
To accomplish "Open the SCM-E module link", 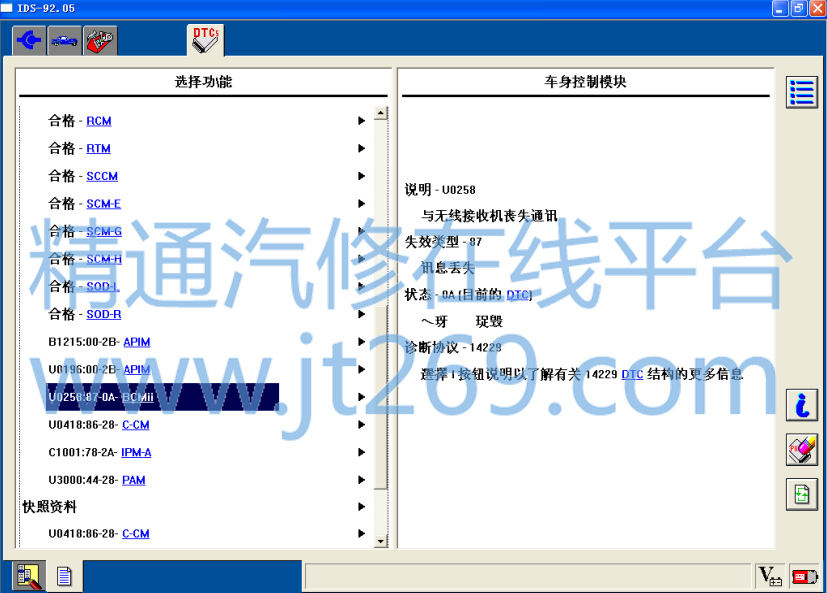I will click(103, 204).
